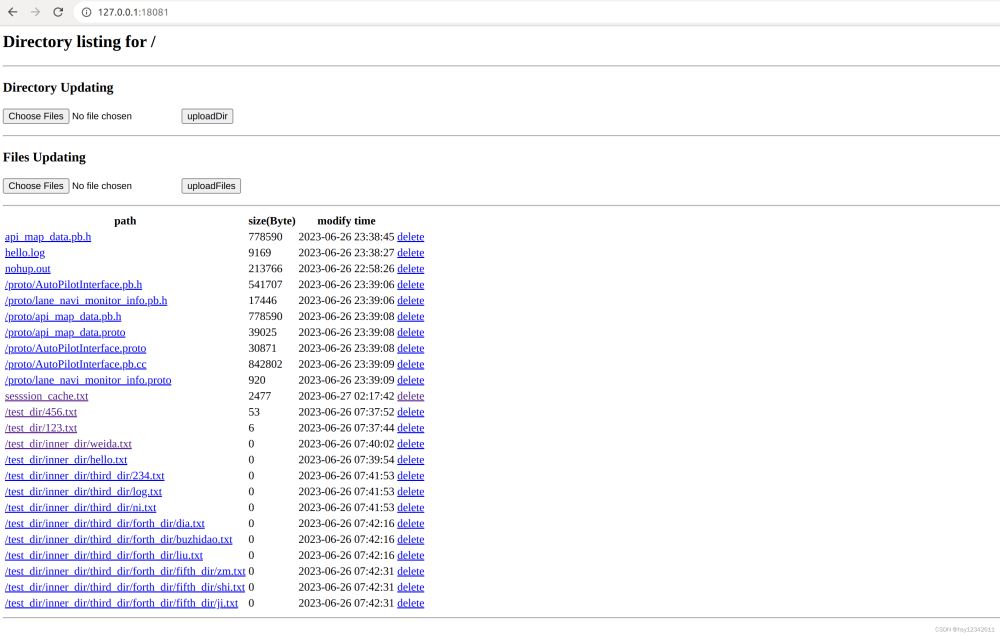This screenshot has width=1000, height=636.
Task: Click the uploadFiles button
Action: coord(211,186)
